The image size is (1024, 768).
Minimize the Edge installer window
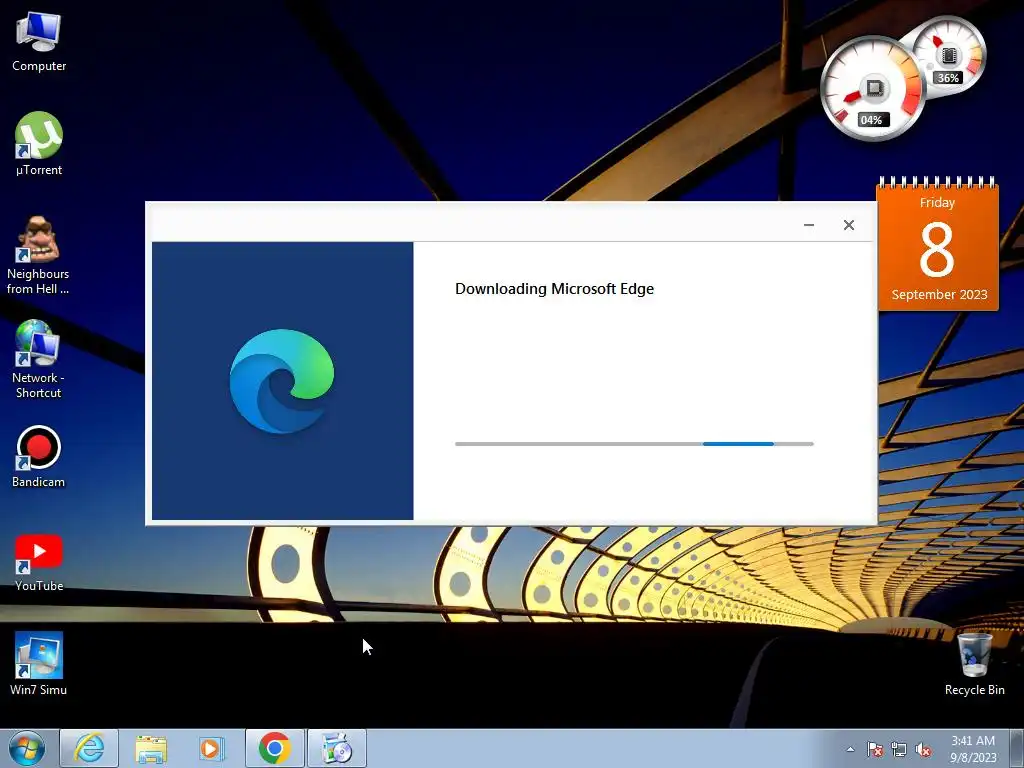coord(808,225)
